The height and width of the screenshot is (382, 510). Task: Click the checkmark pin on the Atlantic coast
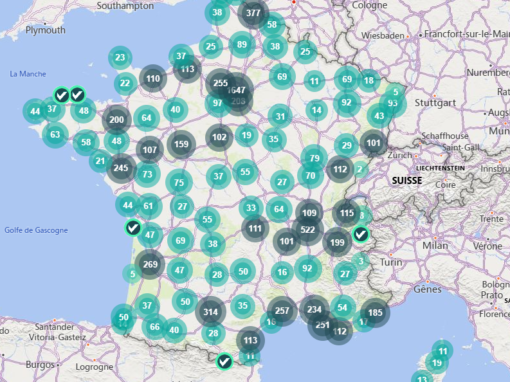tap(133, 228)
